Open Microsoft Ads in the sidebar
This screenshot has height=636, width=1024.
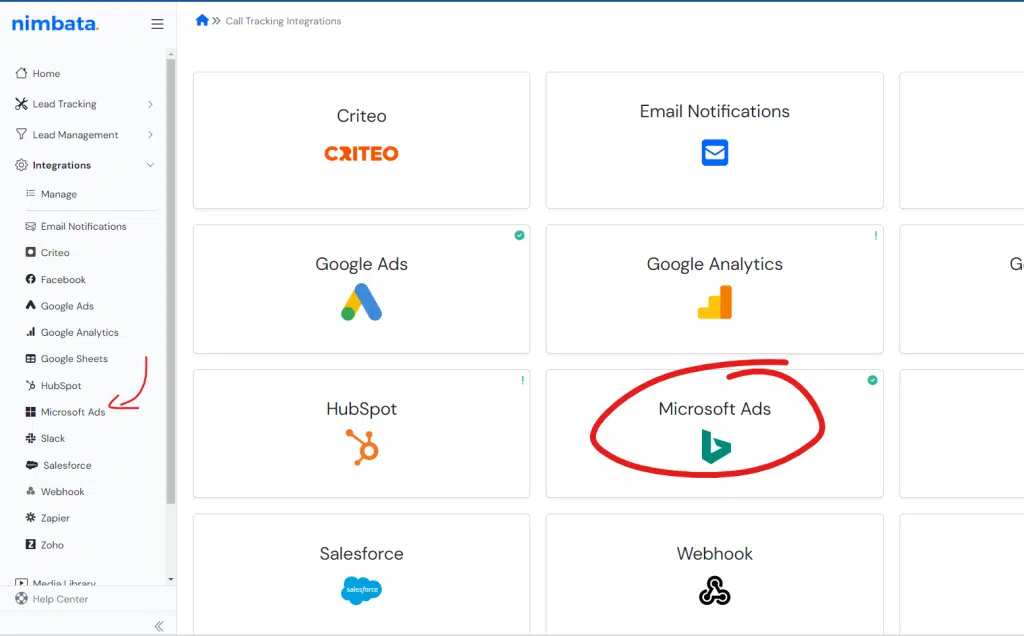pos(72,412)
